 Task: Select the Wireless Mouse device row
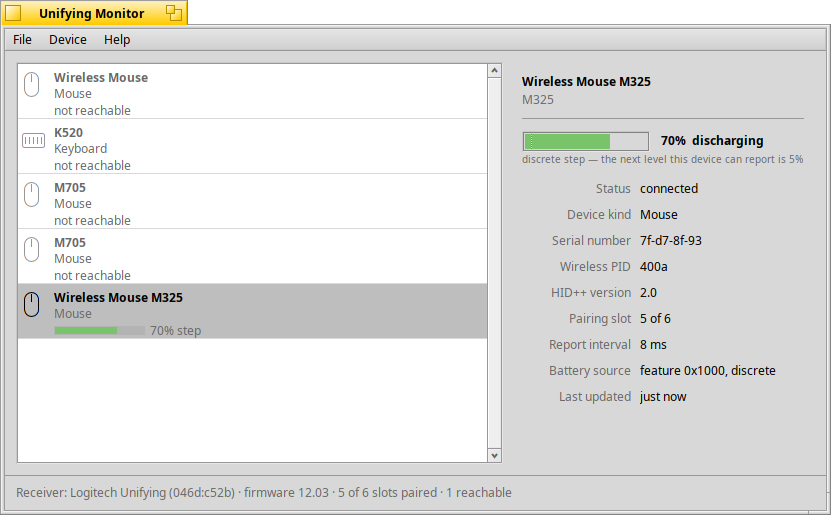pos(252,92)
